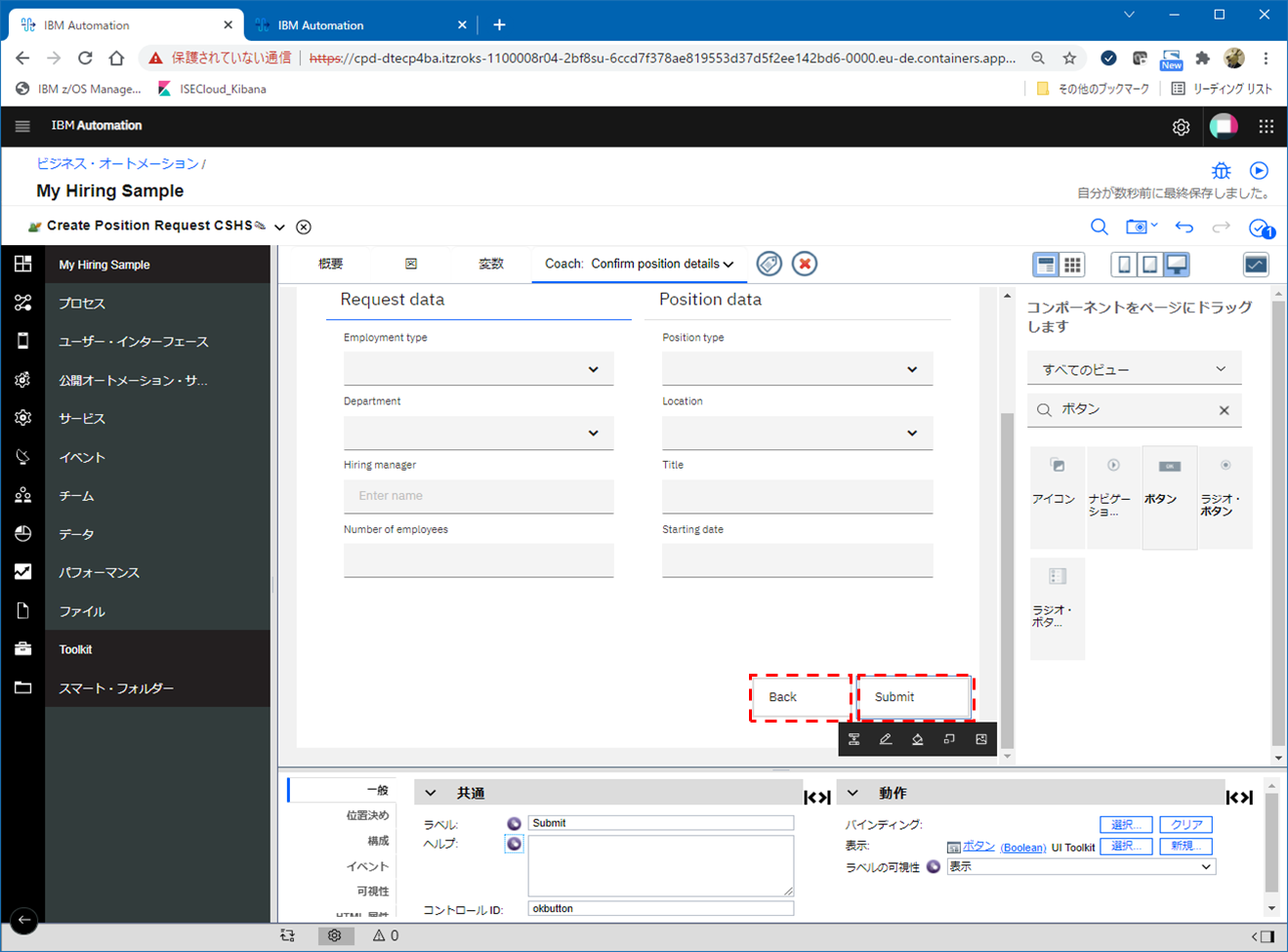The height and width of the screenshot is (952, 1288).
Task: Click バインディング 選択 button
Action: pos(1126,825)
